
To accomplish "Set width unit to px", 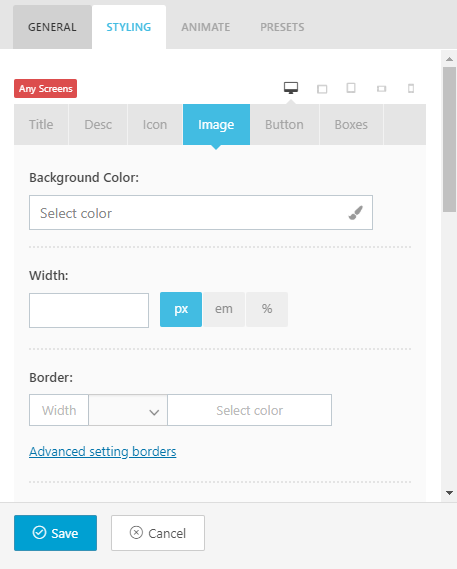I will point(181,310).
